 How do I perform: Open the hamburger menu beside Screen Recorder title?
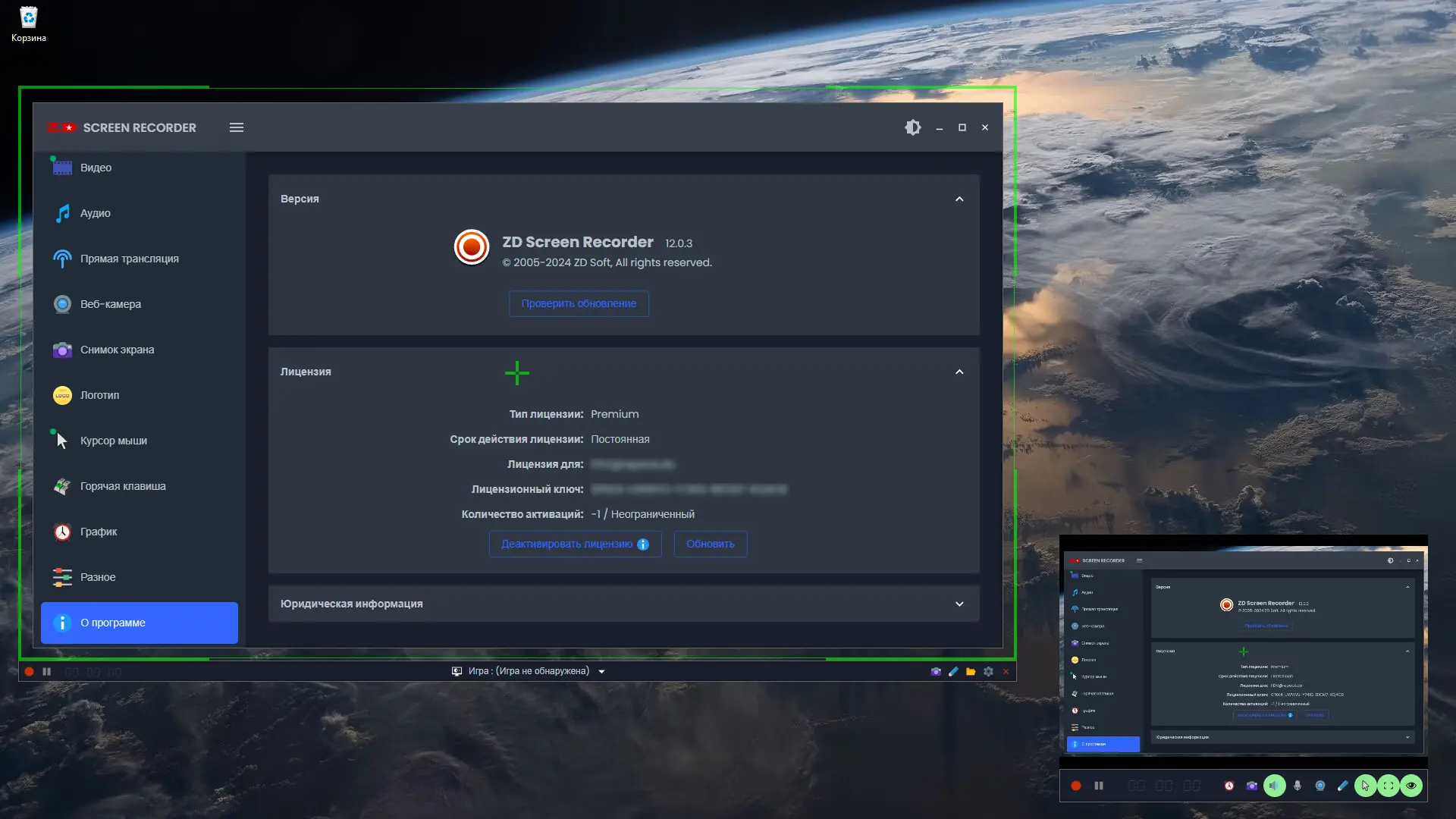[237, 127]
